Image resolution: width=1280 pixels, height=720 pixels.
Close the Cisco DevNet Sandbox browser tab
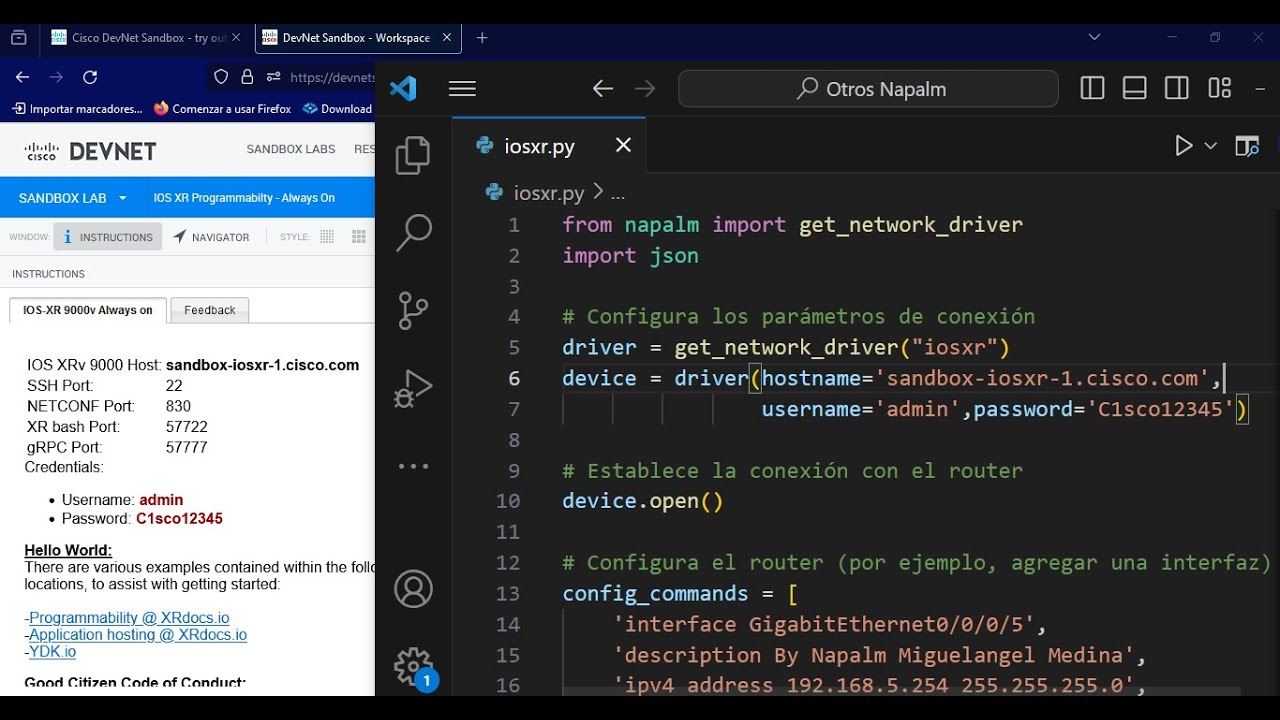(x=236, y=38)
